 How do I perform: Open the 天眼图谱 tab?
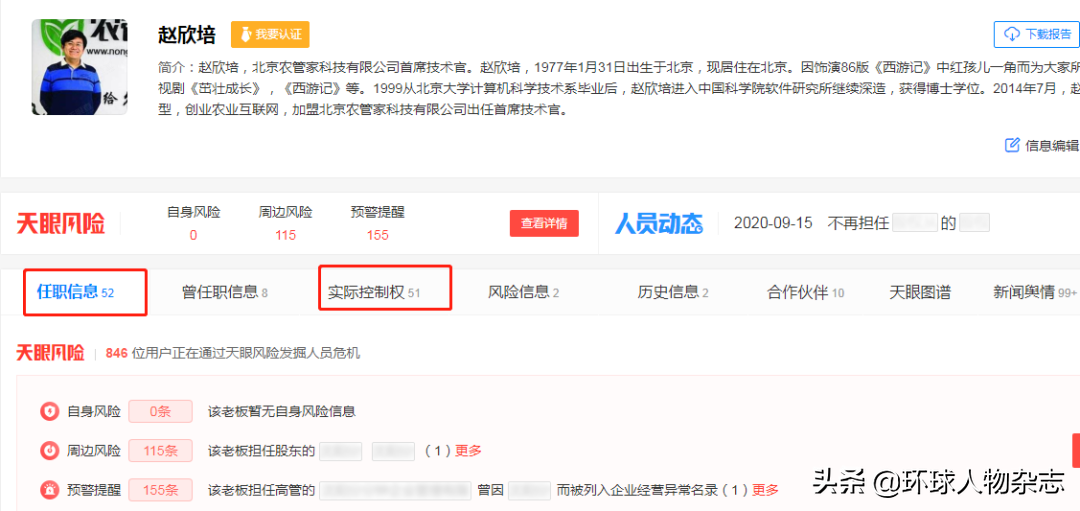[920, 292]
